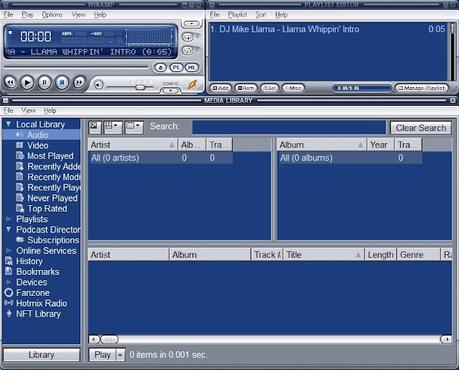Open NFT Library in the sidebar
Screen dimensions: 459x370
(38, 314)
